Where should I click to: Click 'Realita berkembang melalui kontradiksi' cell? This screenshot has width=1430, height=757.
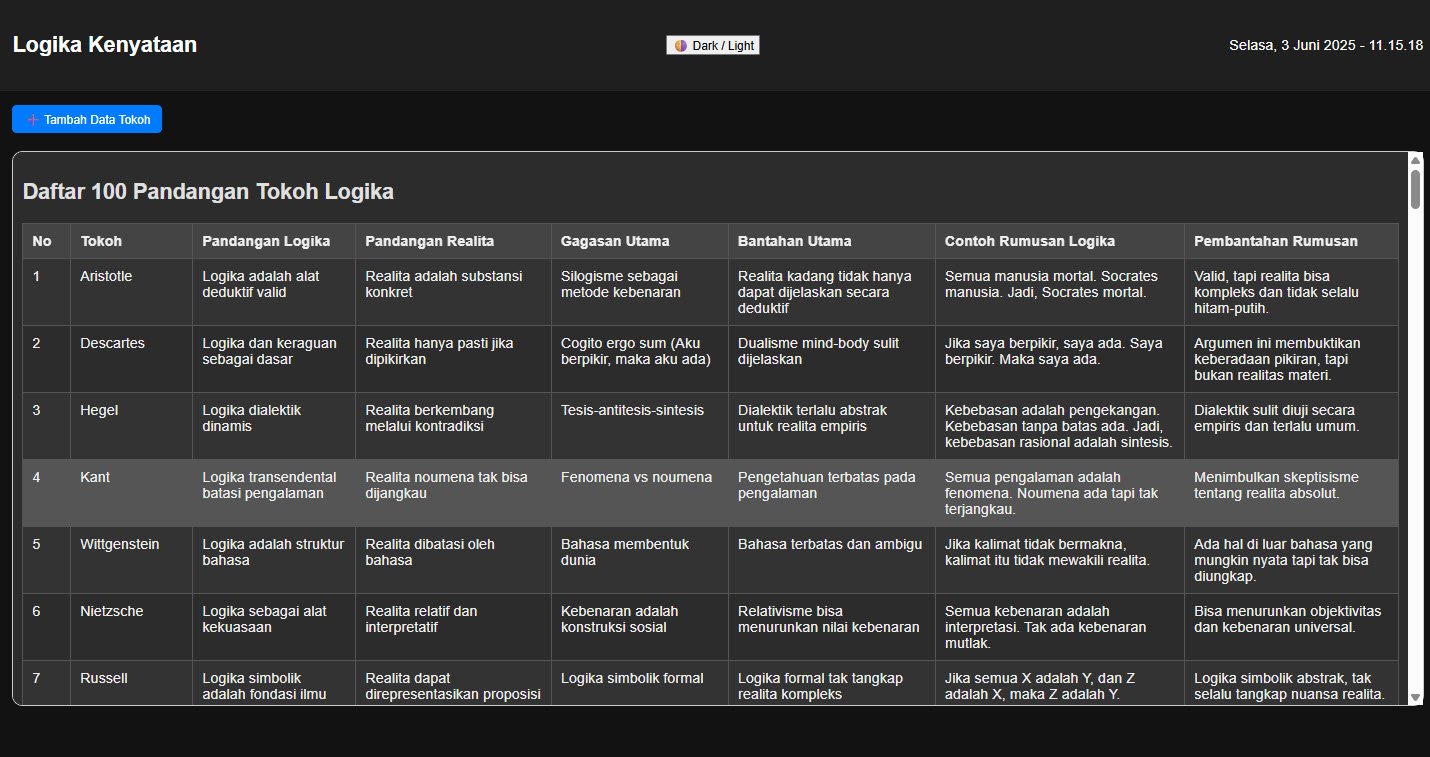[453, 426]
